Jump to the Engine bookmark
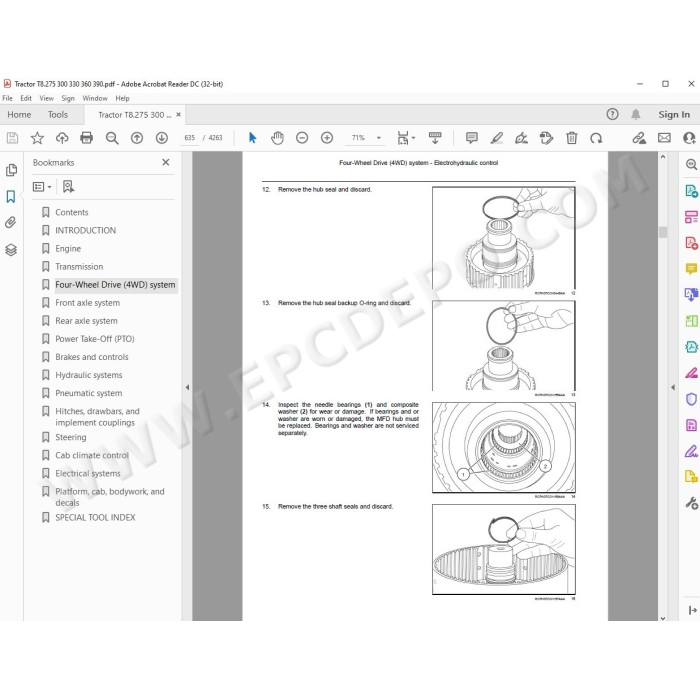 (68, 249)
